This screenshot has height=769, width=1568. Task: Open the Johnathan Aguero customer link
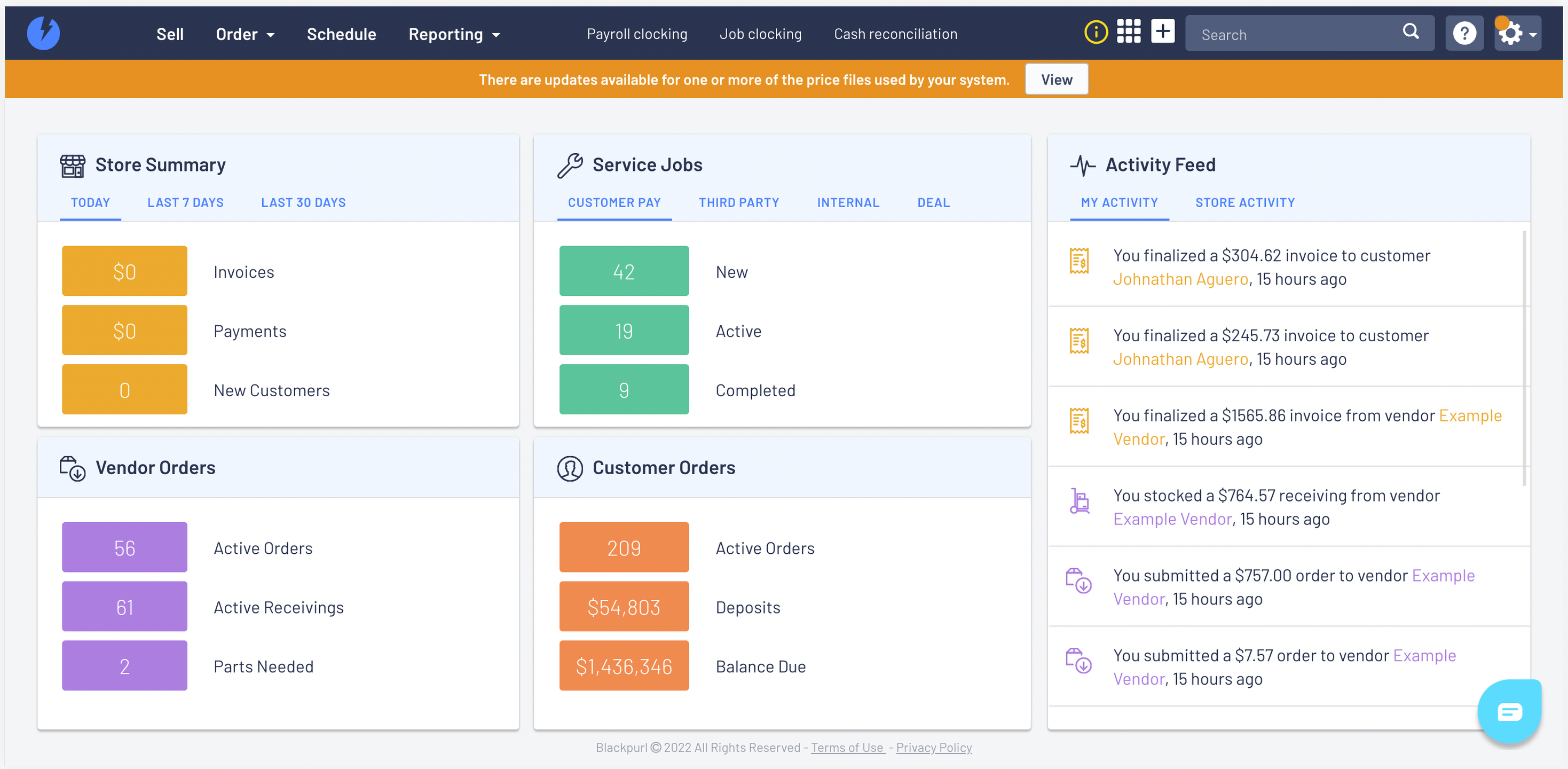[1180, 279]
